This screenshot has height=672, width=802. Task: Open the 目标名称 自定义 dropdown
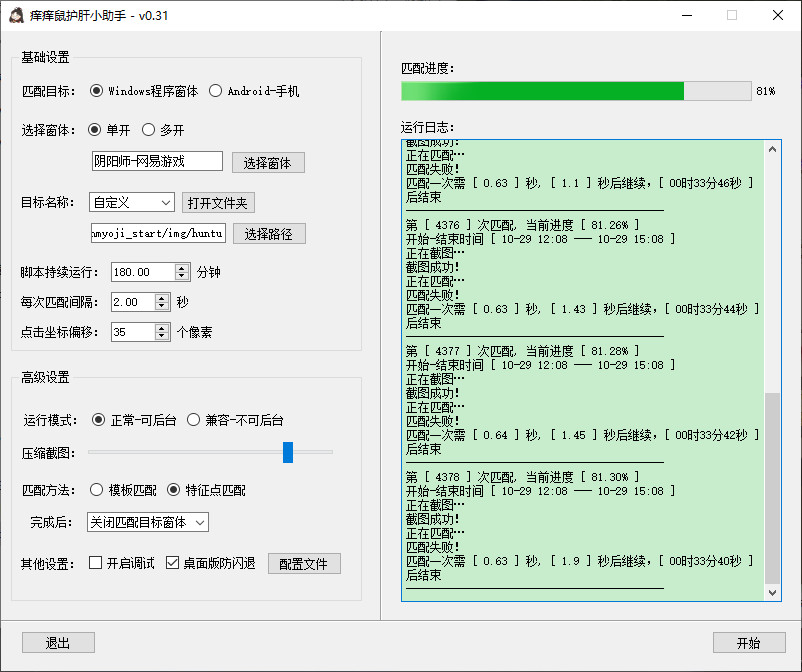coord(132,203)
